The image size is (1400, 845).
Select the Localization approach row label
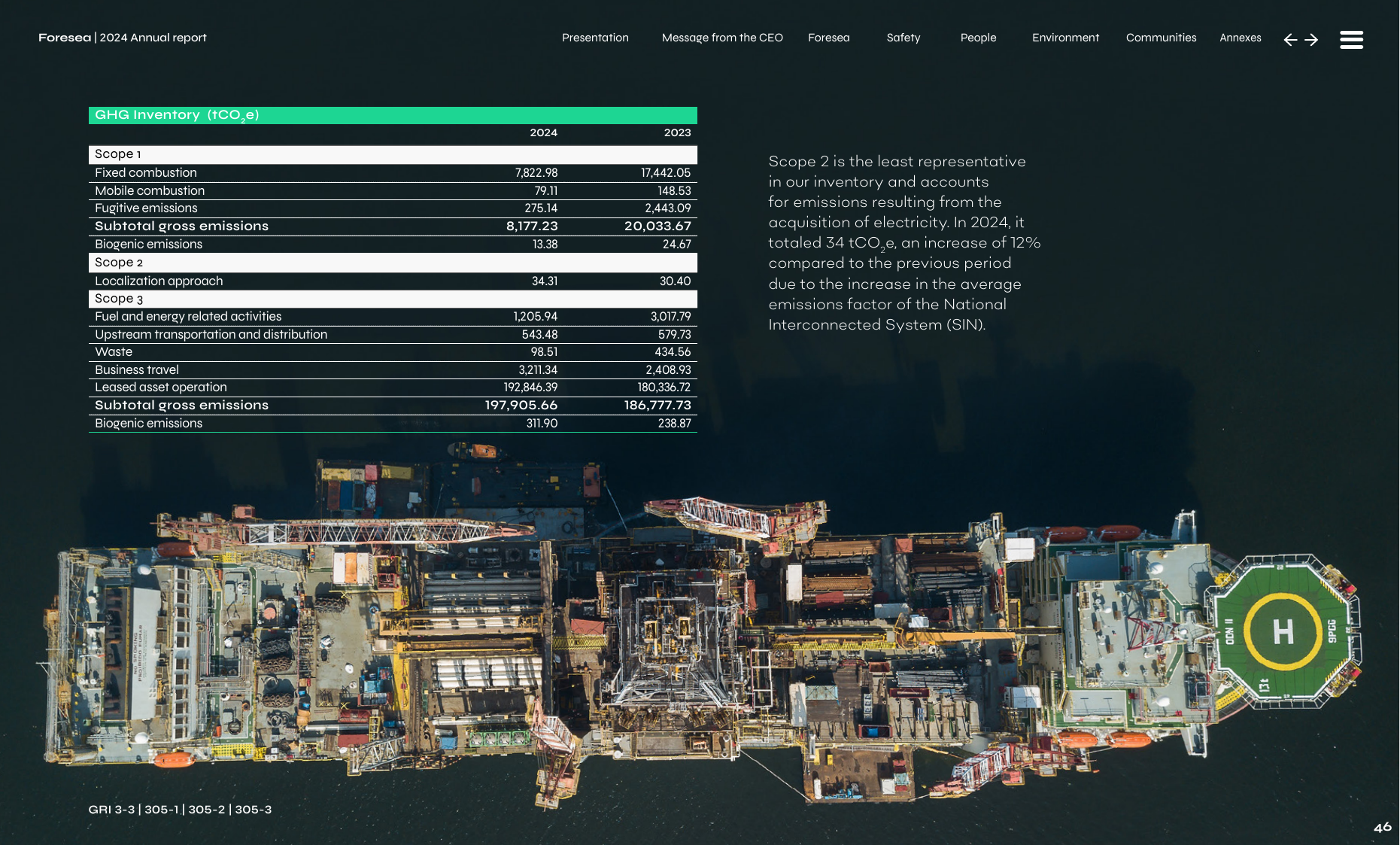[159, 281]
